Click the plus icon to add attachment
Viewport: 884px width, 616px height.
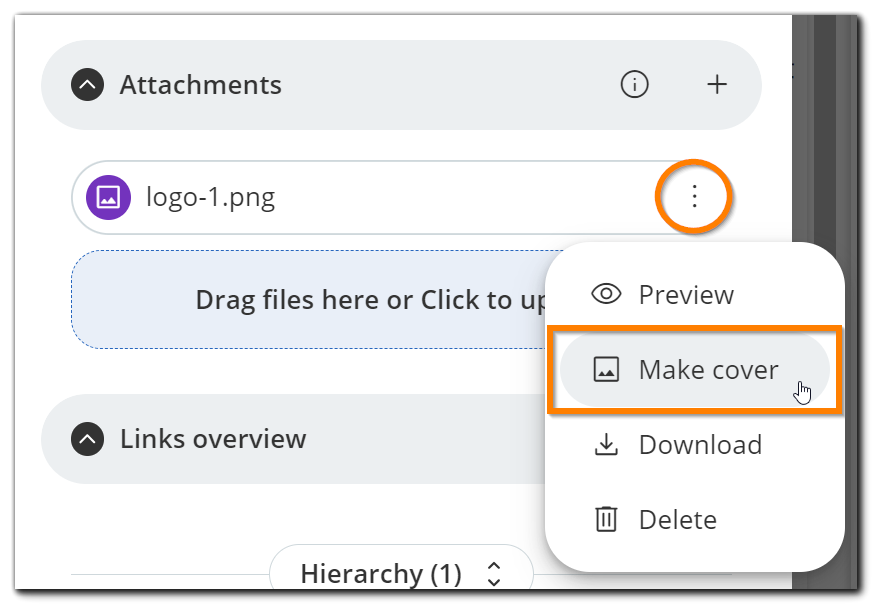click(717, 85)
